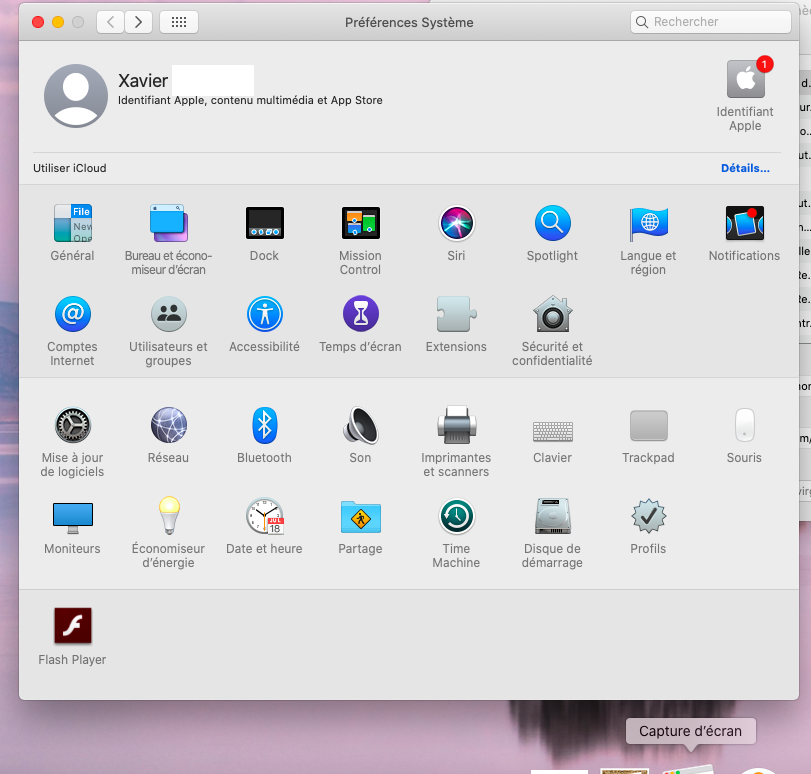Click the Xavier account name

(x=143, y=81)
